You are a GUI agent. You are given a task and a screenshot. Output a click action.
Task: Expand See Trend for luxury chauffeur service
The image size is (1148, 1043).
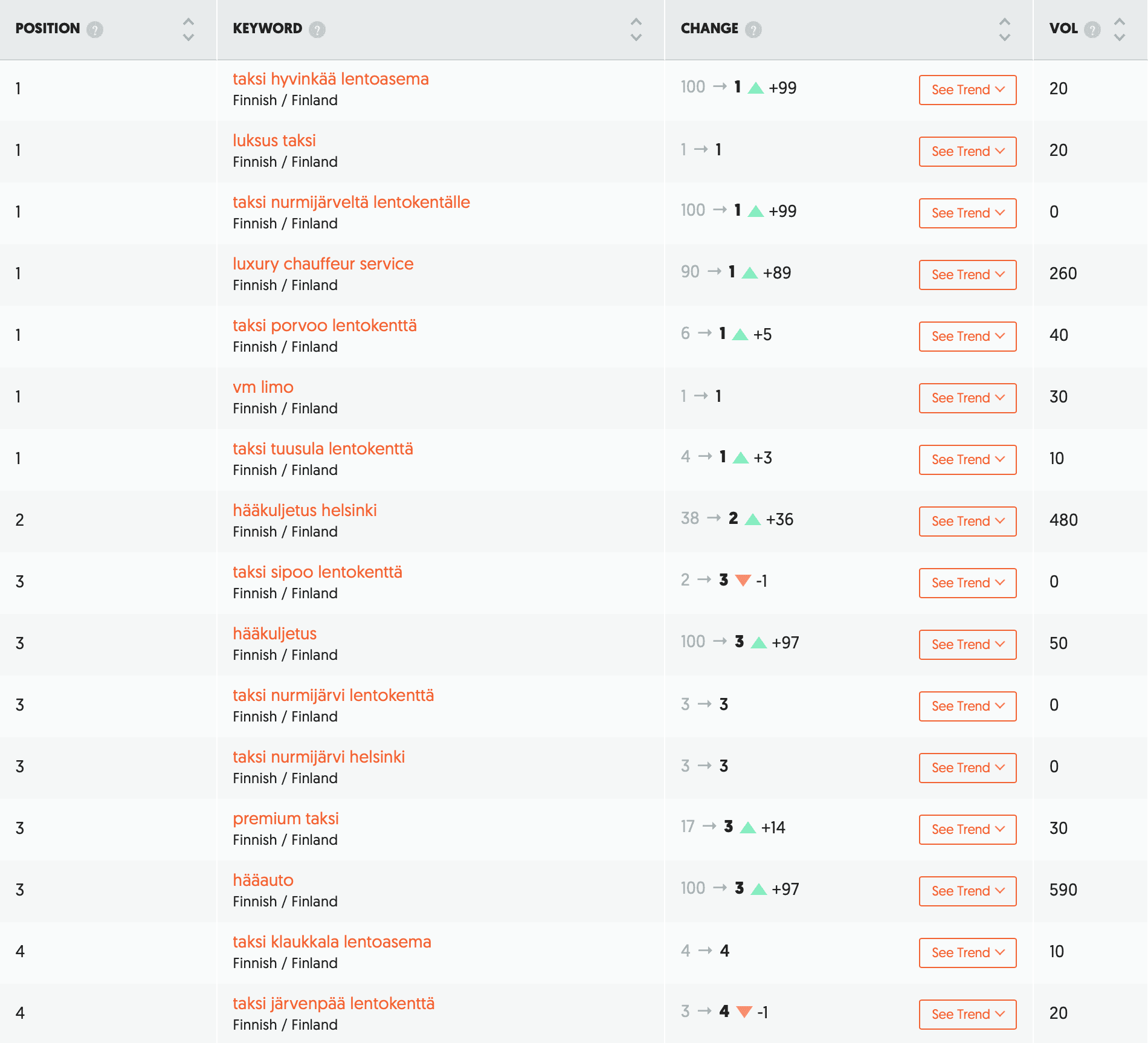pos(967,275)
